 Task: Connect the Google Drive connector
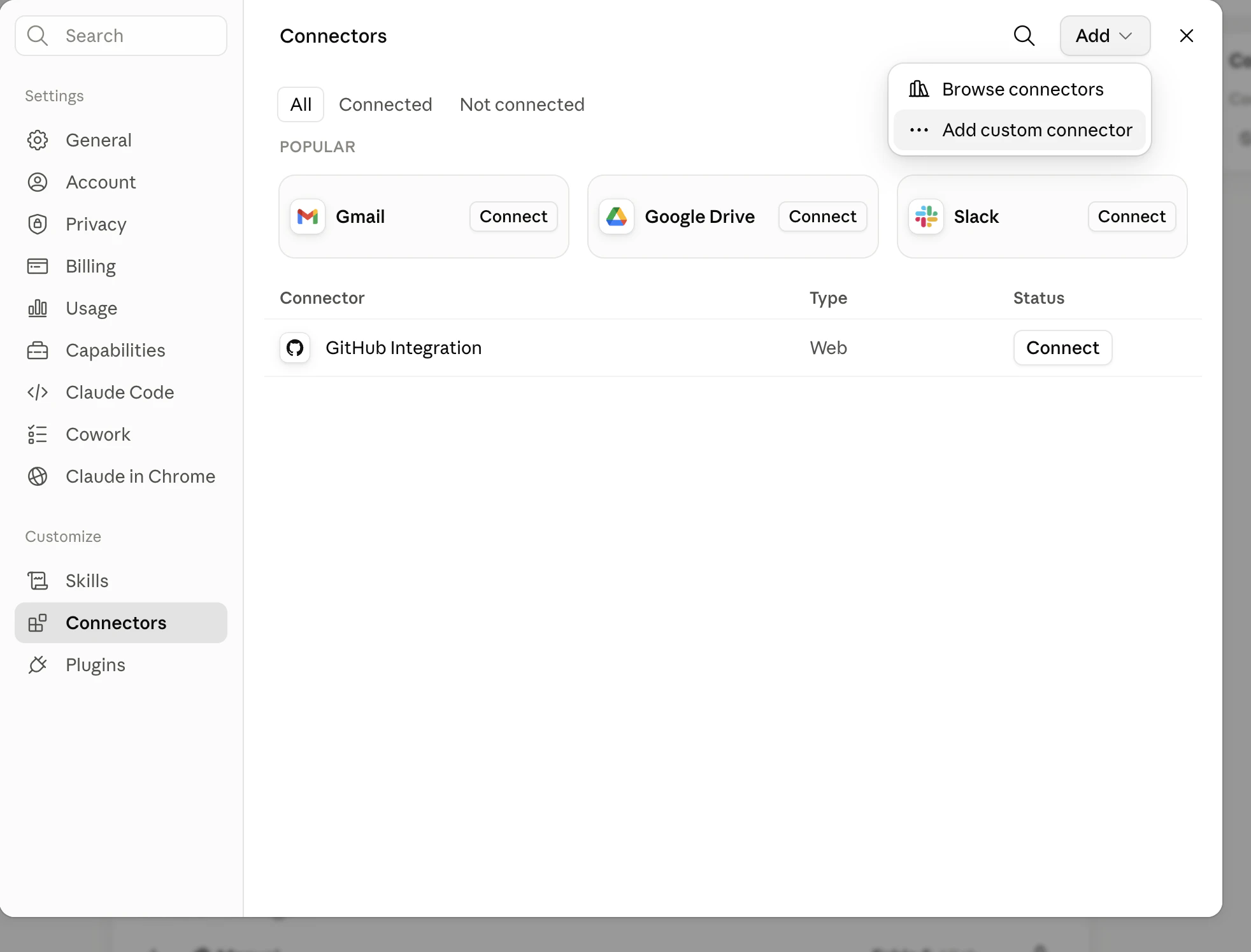pos(822,217)
